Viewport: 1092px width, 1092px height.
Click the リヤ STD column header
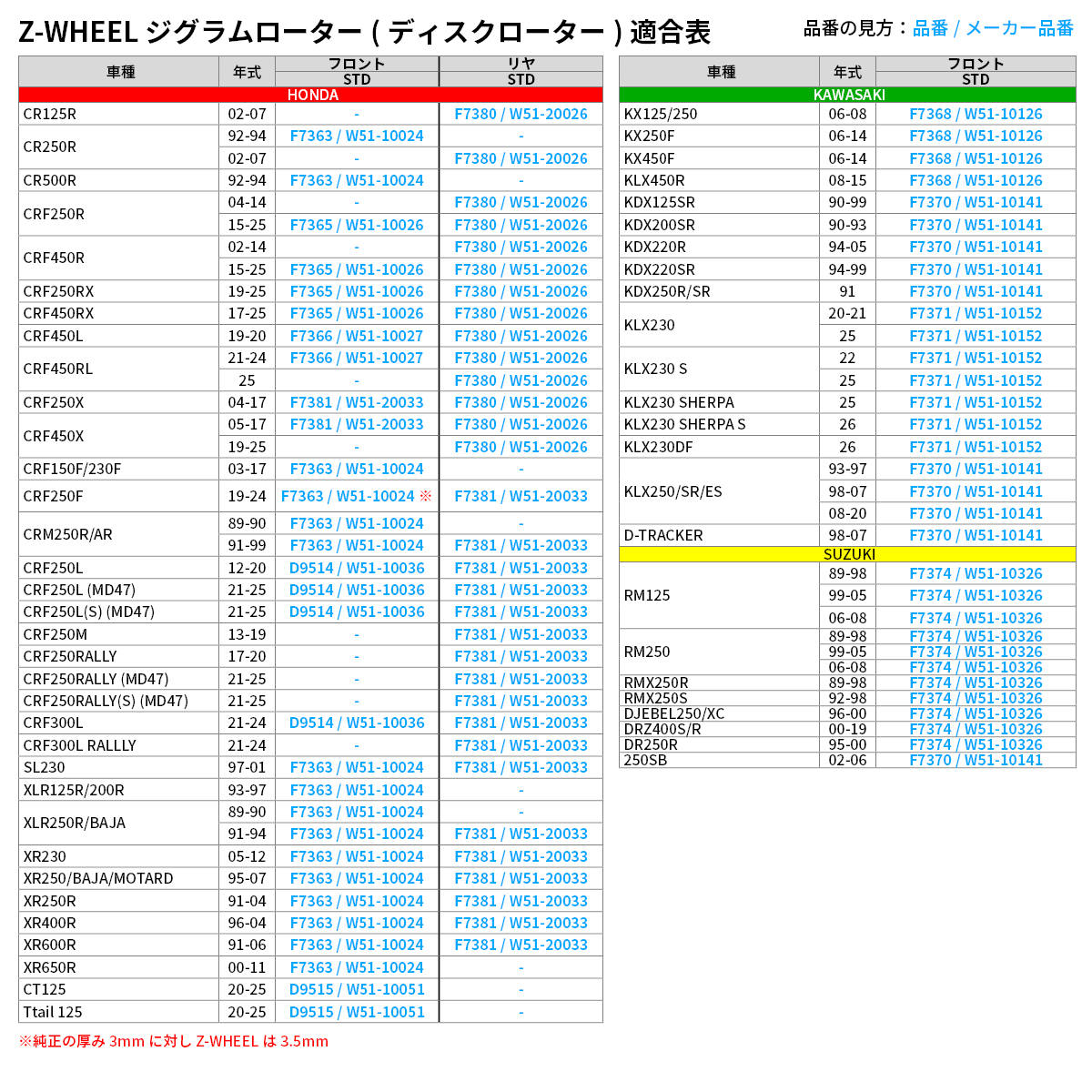pyautogui.click(x=521, y=71)
